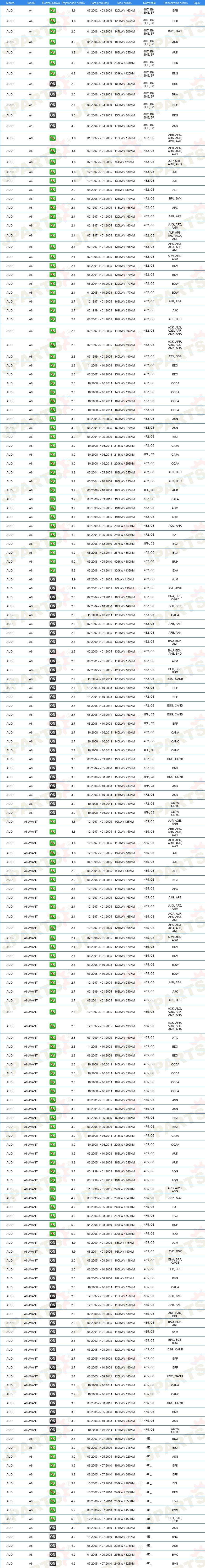Viewport: 205px width, 1568px height.
Task: Click the petrol fuel icon in A4 BBK row
Action: [53, 63]
